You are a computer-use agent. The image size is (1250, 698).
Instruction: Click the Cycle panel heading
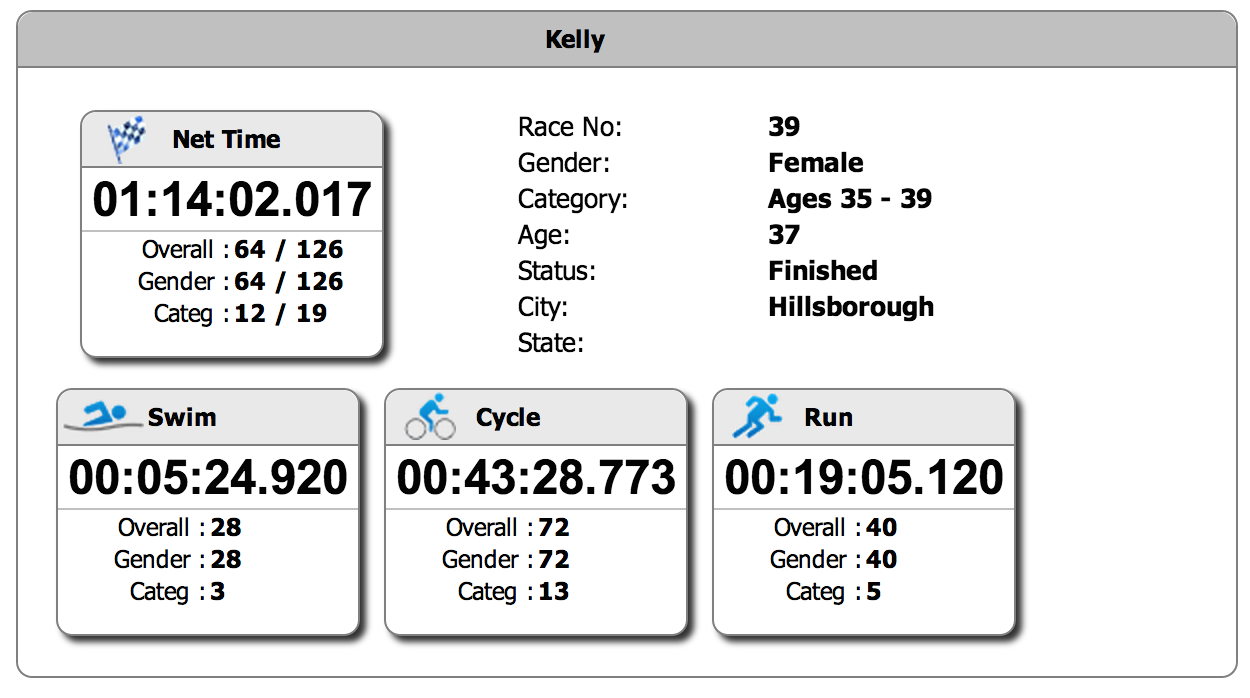[508, 417]
